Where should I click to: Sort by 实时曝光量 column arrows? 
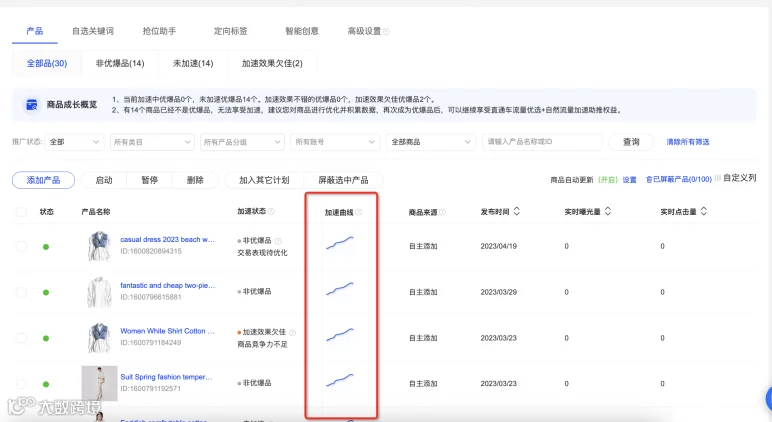pyautogui.click(x=608, y=211)
